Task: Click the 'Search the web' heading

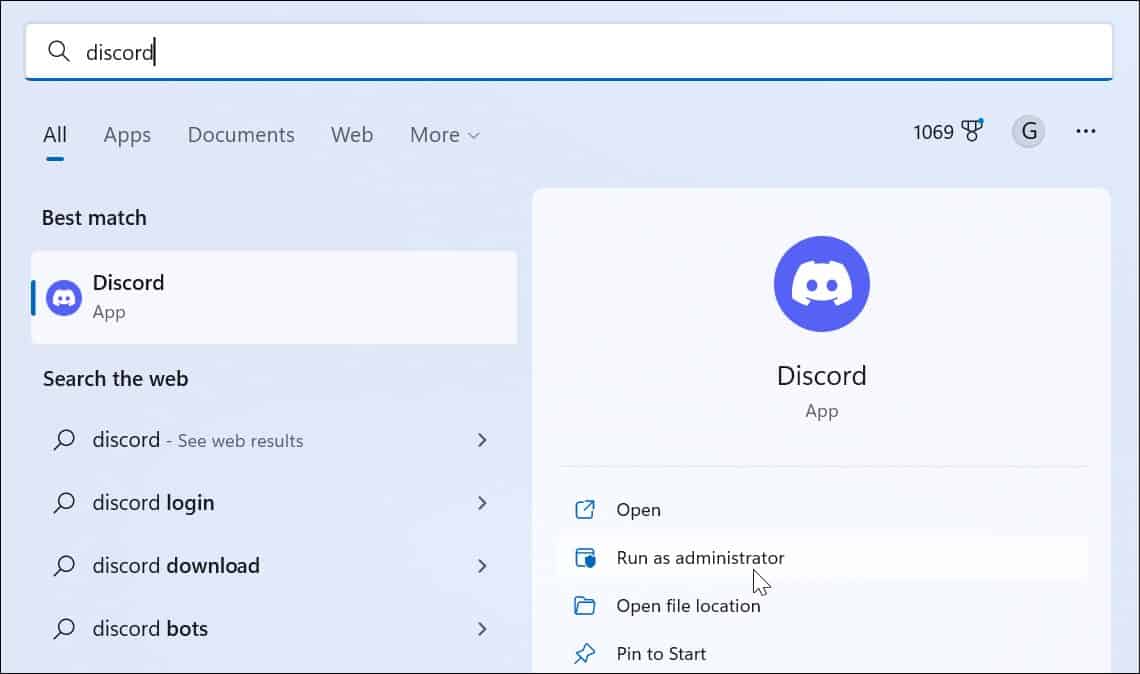Action: click(115, 379)
